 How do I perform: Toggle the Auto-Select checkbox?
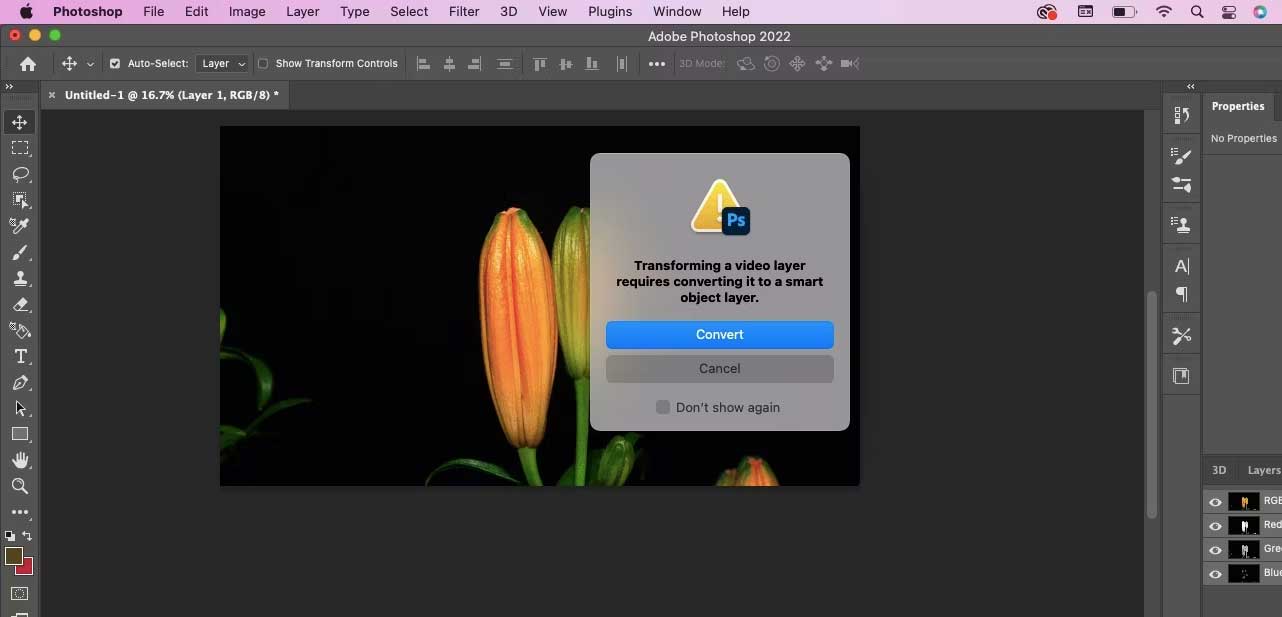point(115,64)
